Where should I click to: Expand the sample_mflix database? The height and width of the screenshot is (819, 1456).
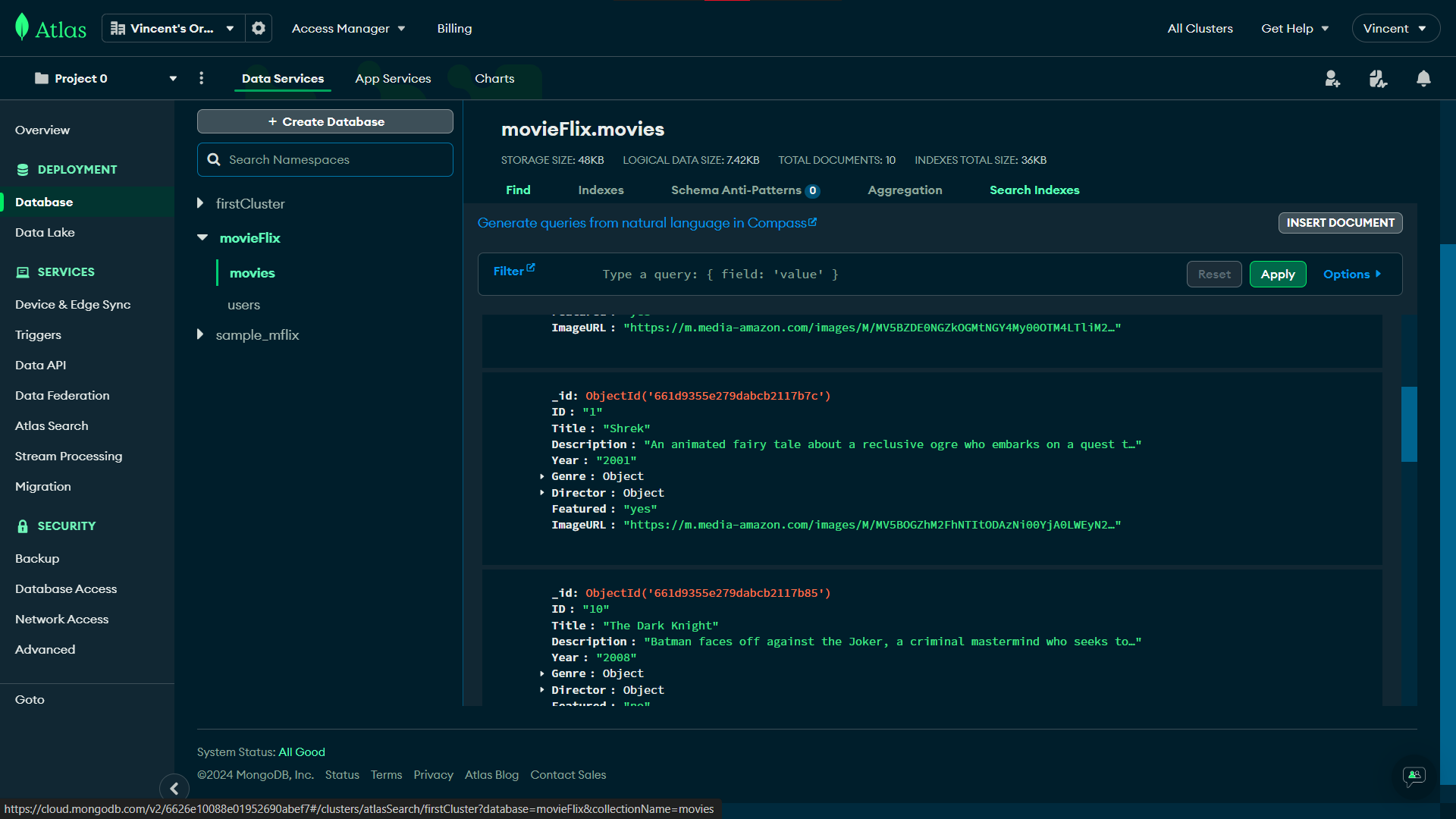(200, 334)
